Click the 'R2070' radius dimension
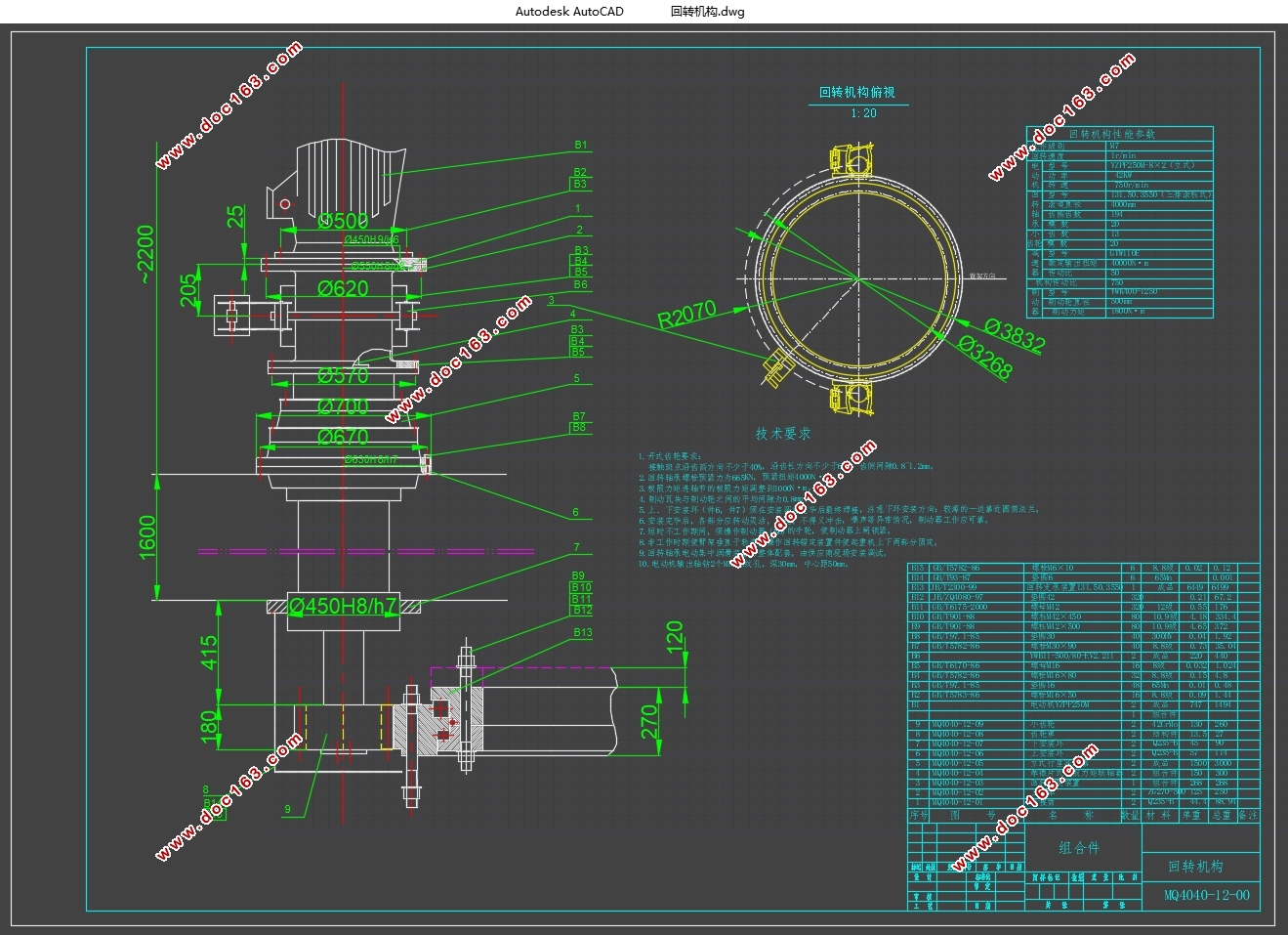Screen dimensions: 1288x935 686,316
